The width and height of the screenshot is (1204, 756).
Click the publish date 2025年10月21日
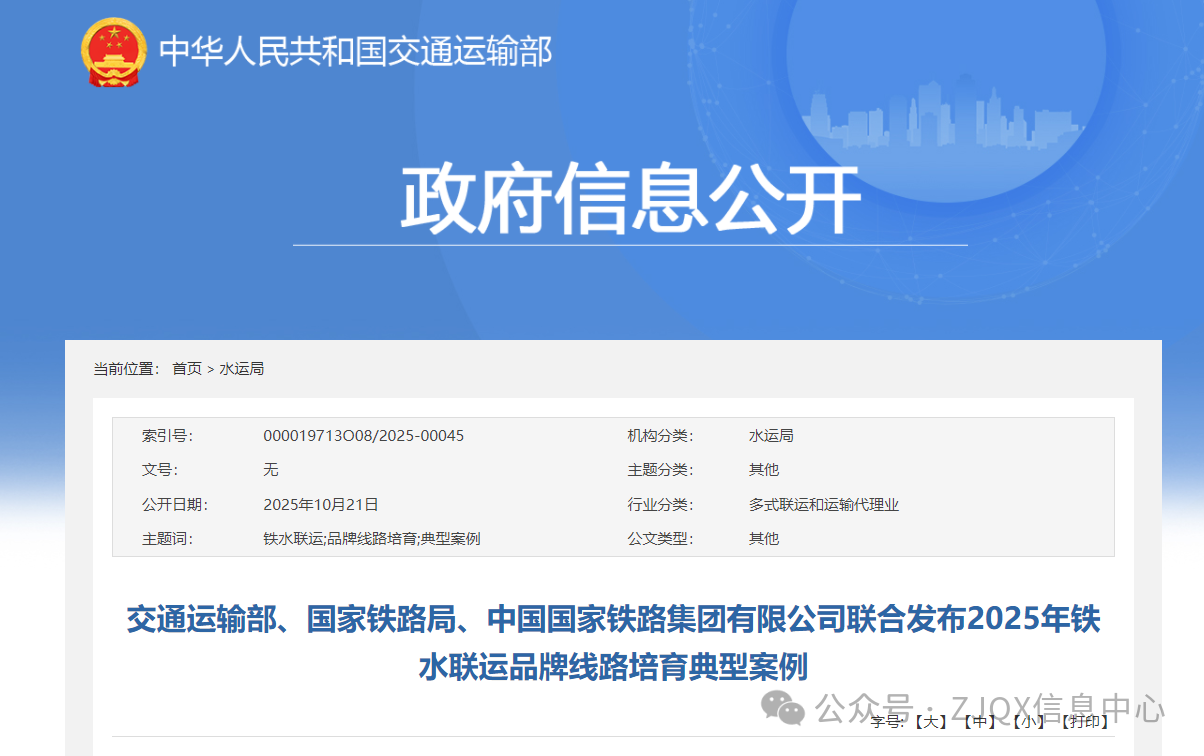pyautogui.click(x=320, y=505)
